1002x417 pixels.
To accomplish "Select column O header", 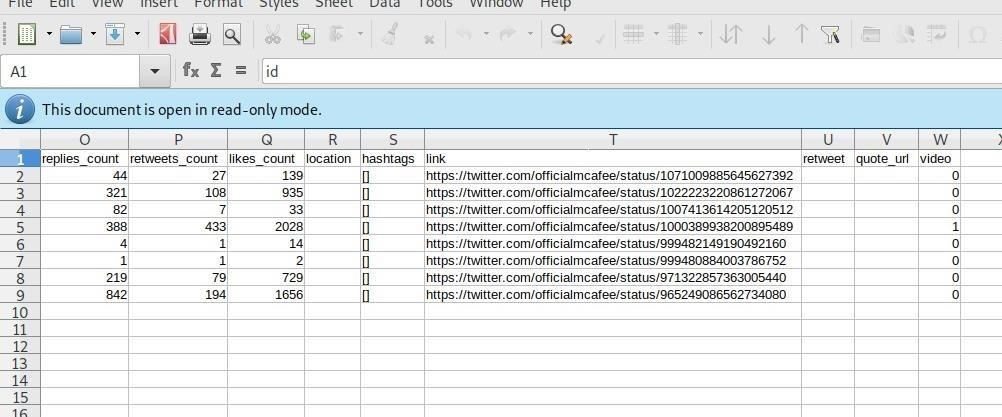I will pyautogui.click(x=84, y=139).
